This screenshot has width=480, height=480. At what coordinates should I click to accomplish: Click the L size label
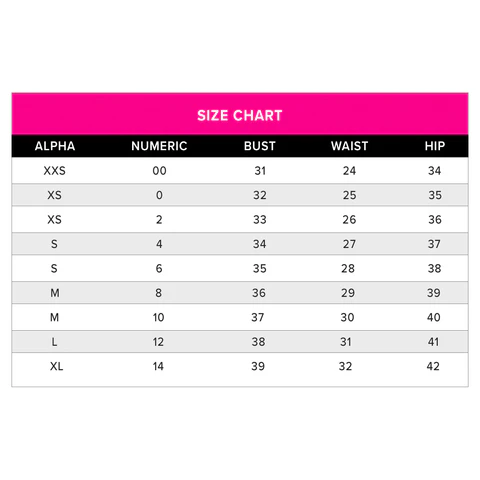(54, 342)
